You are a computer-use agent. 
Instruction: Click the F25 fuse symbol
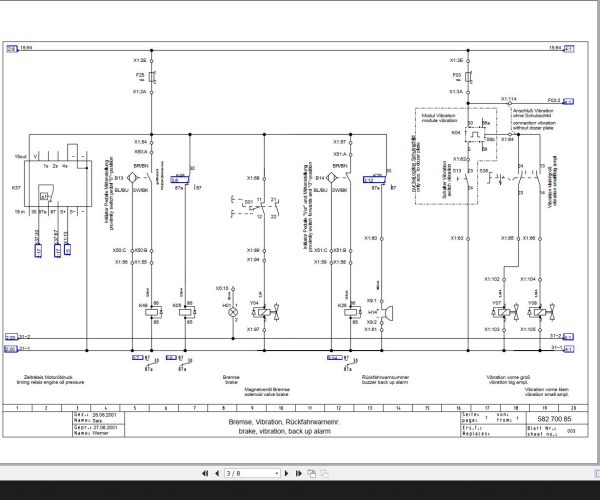click(152, 77)
